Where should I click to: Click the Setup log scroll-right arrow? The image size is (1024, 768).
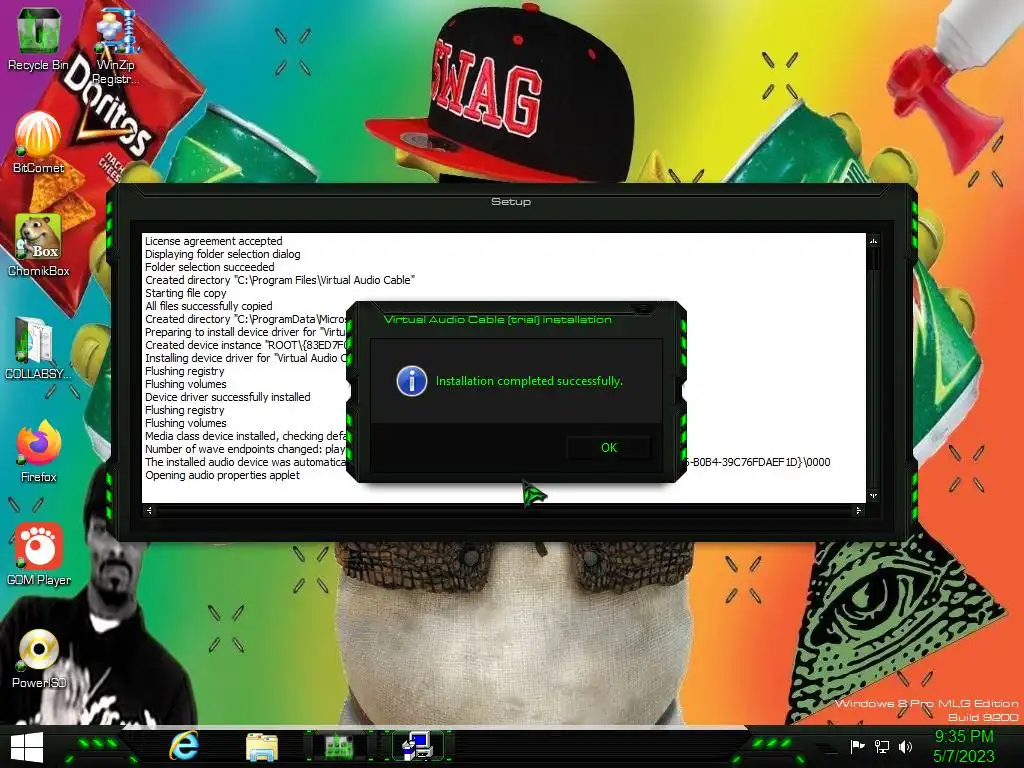click(x=858, y=511)
